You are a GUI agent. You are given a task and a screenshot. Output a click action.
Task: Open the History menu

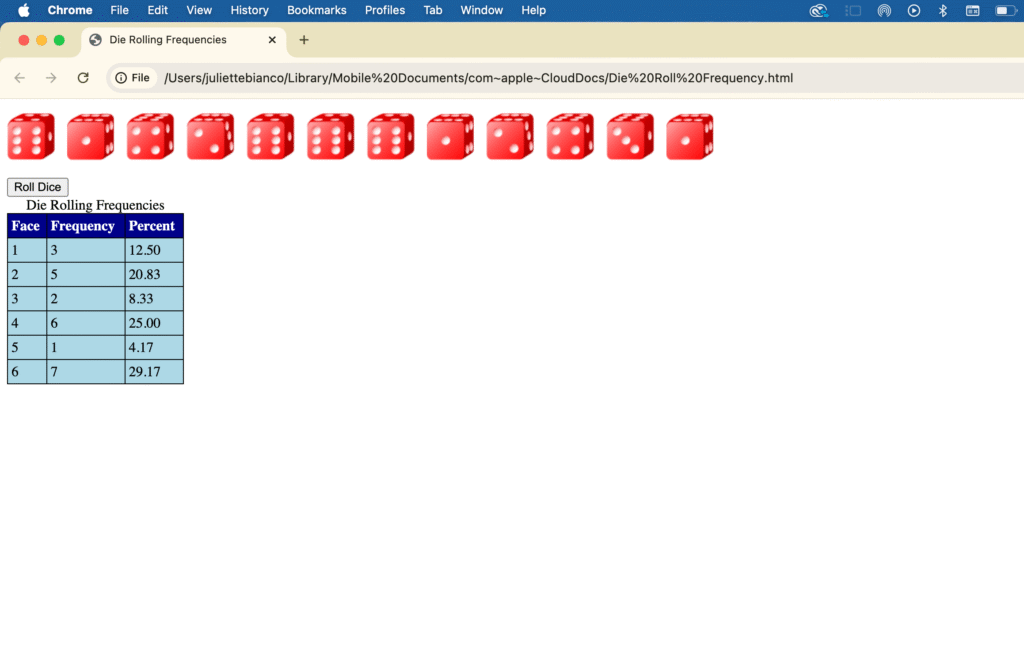249,10
